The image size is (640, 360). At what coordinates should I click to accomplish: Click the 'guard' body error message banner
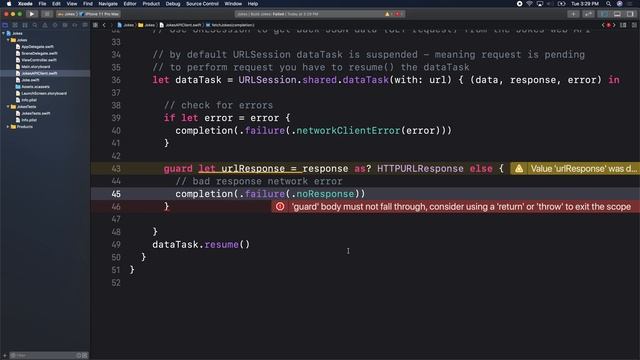(x=456, y=207)
